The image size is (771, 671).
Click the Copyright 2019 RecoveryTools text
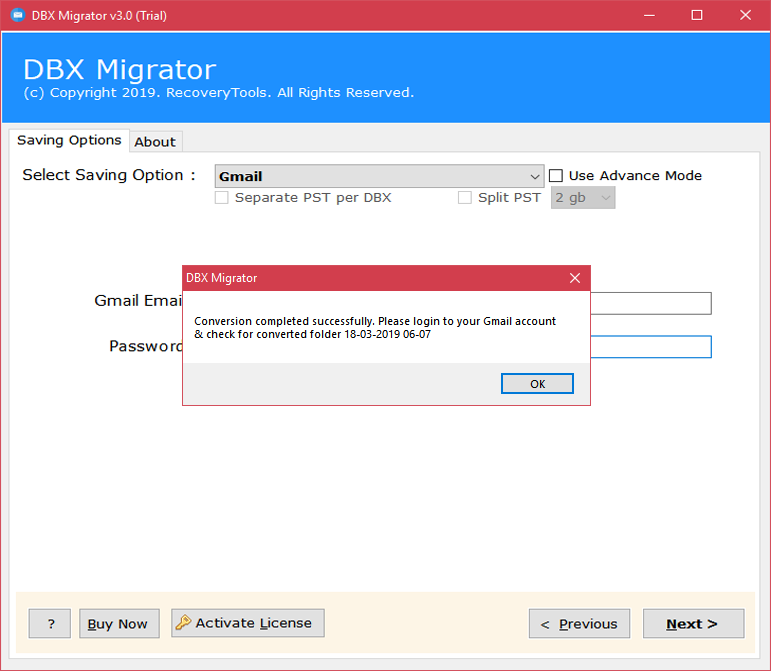click(219, 93)
